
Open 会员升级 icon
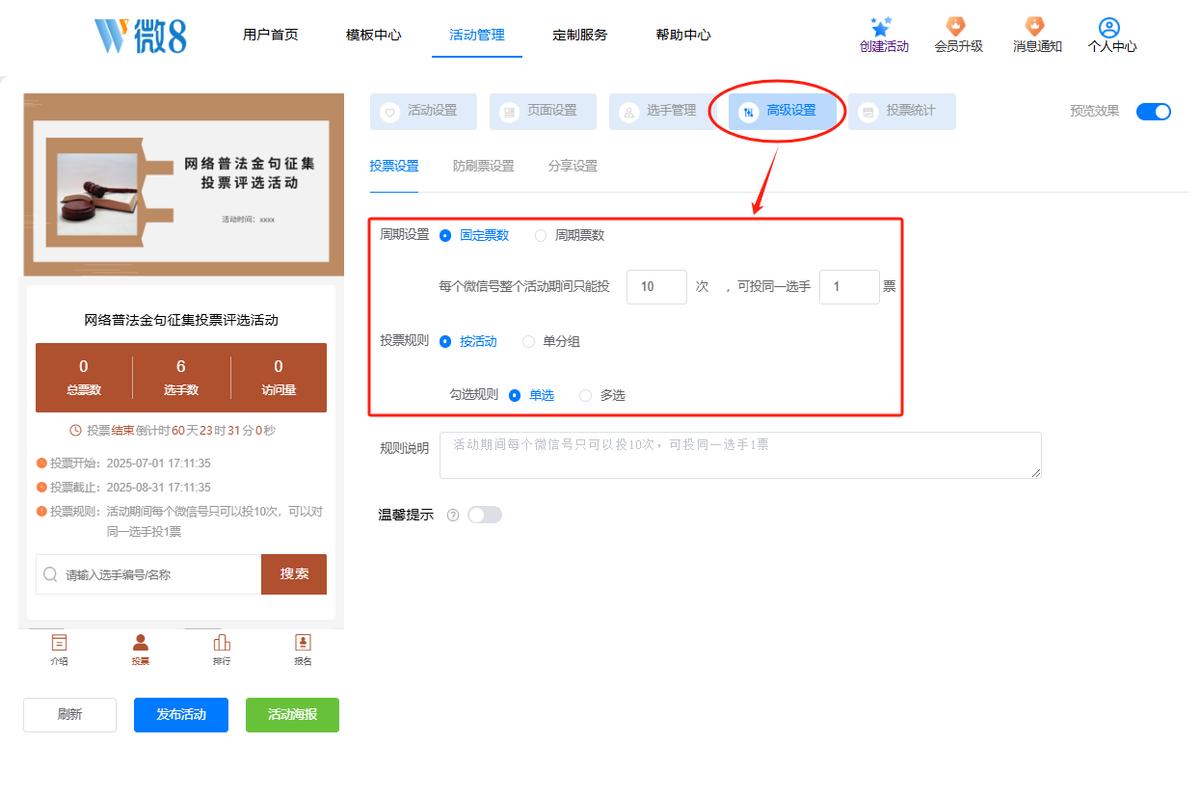tap(956, 27)
